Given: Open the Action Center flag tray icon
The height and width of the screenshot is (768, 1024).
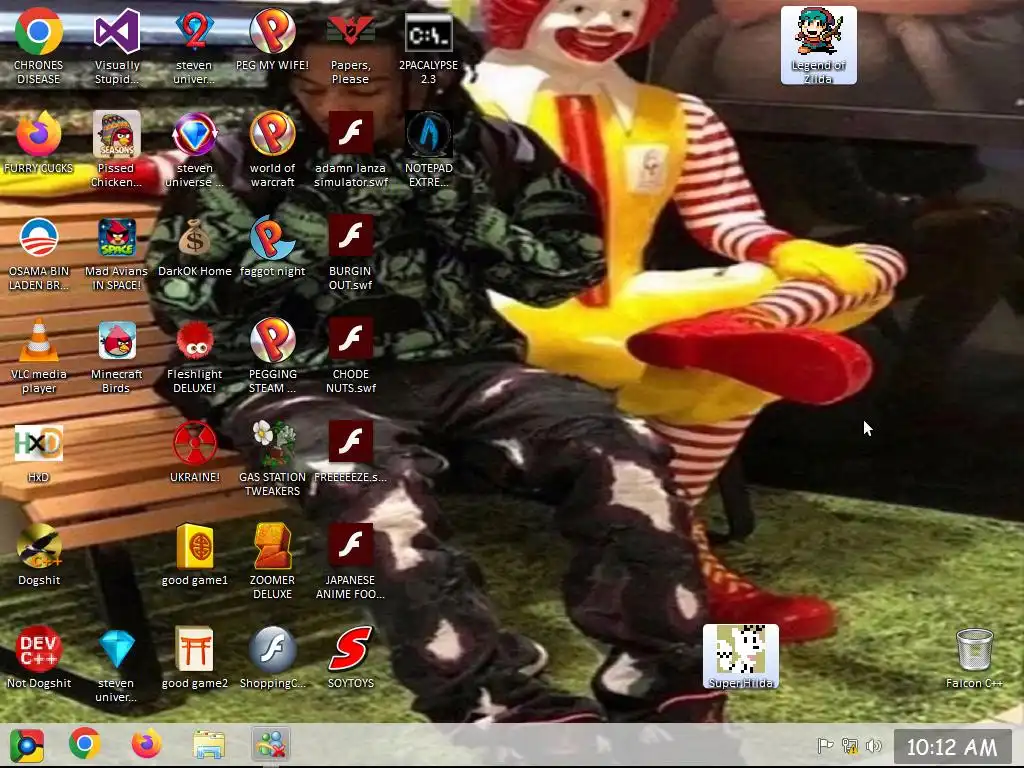Looking at the screenshot, I should point(825,745).
